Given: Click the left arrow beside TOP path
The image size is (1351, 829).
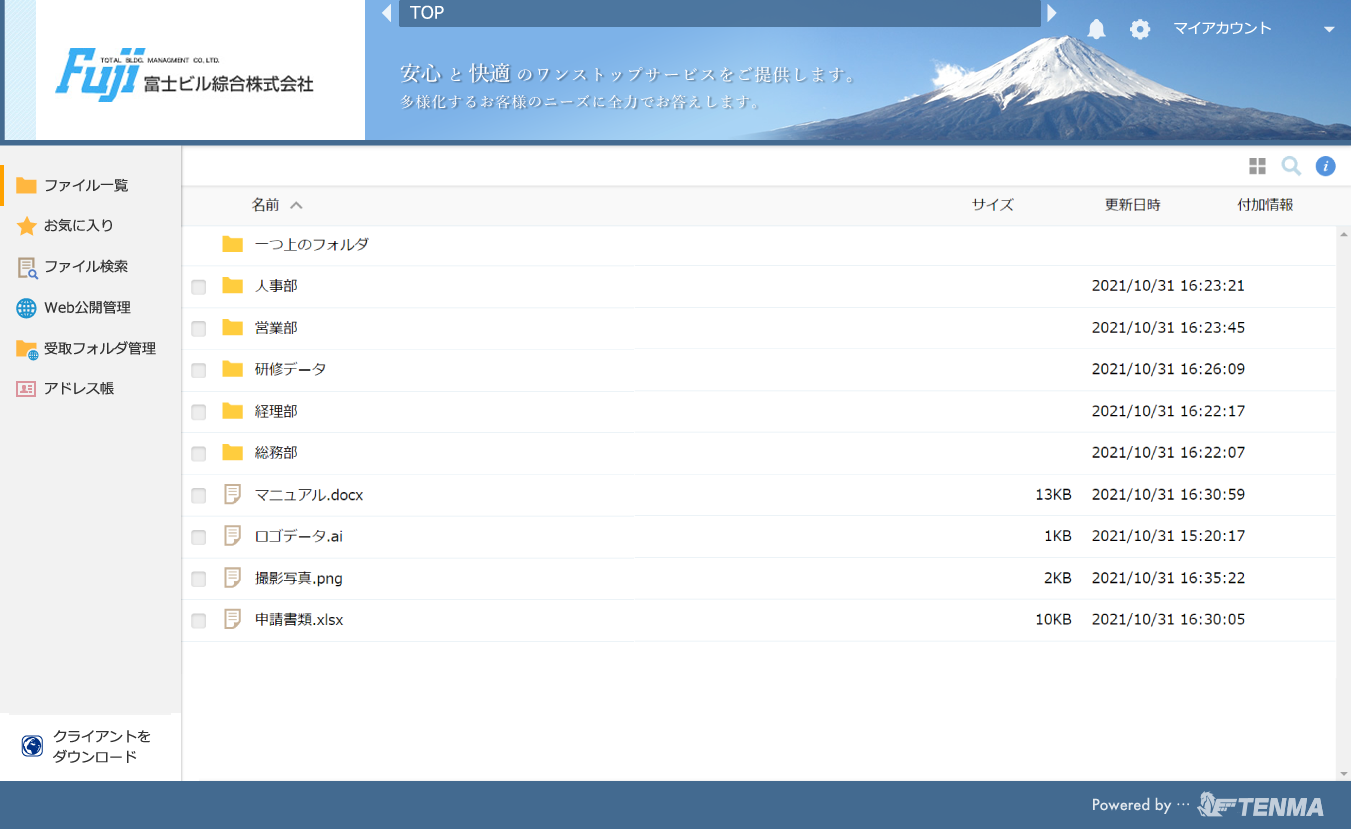Looking at the screenshot, I should click(386, 13).
